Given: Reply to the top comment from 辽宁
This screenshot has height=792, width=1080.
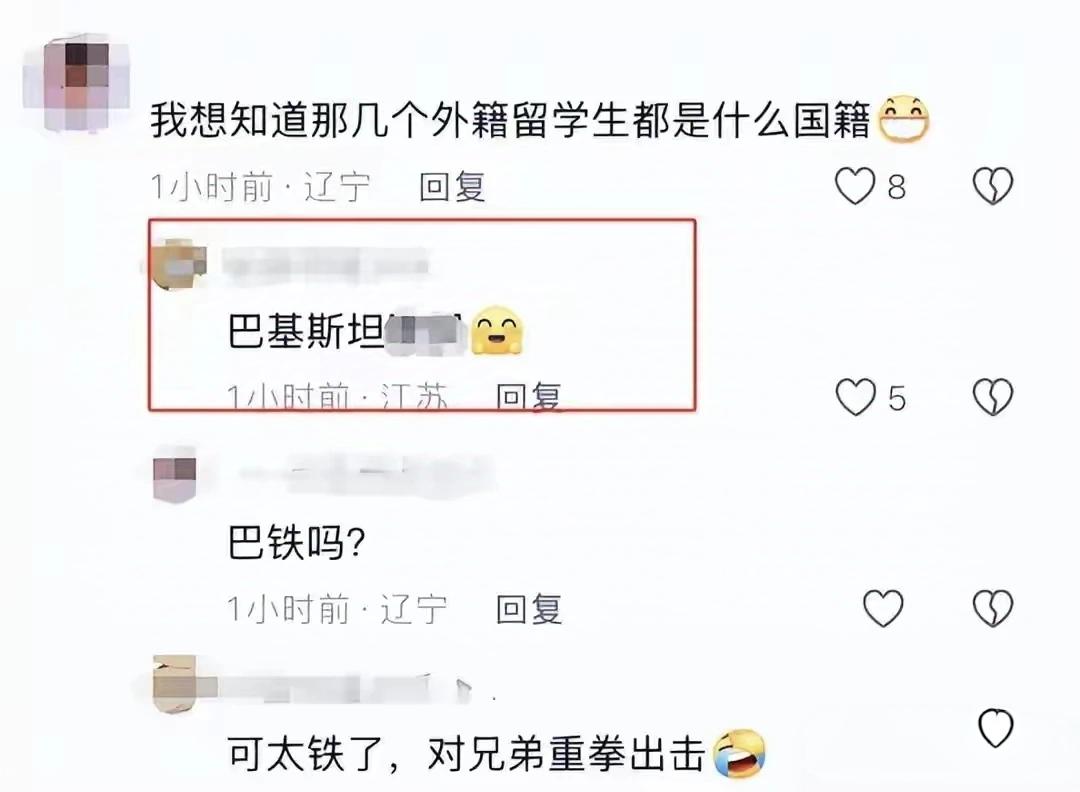Looking at the screenshot, I should [453, 187].
